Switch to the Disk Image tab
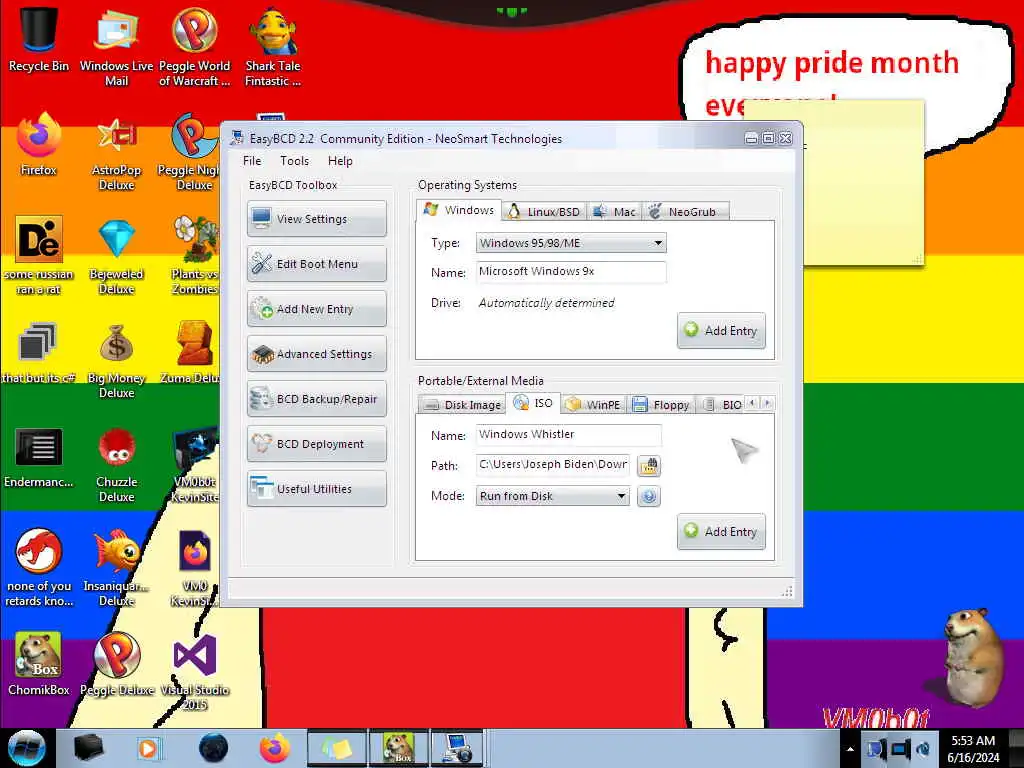 [462, 405]
